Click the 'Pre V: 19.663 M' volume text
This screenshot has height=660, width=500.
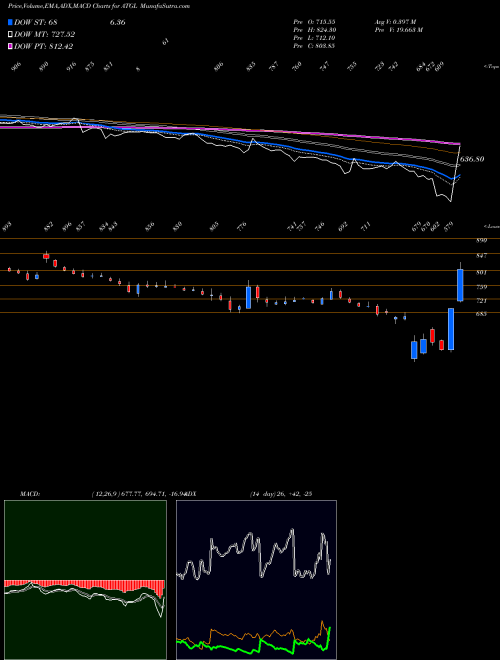[x=399, y=29]
